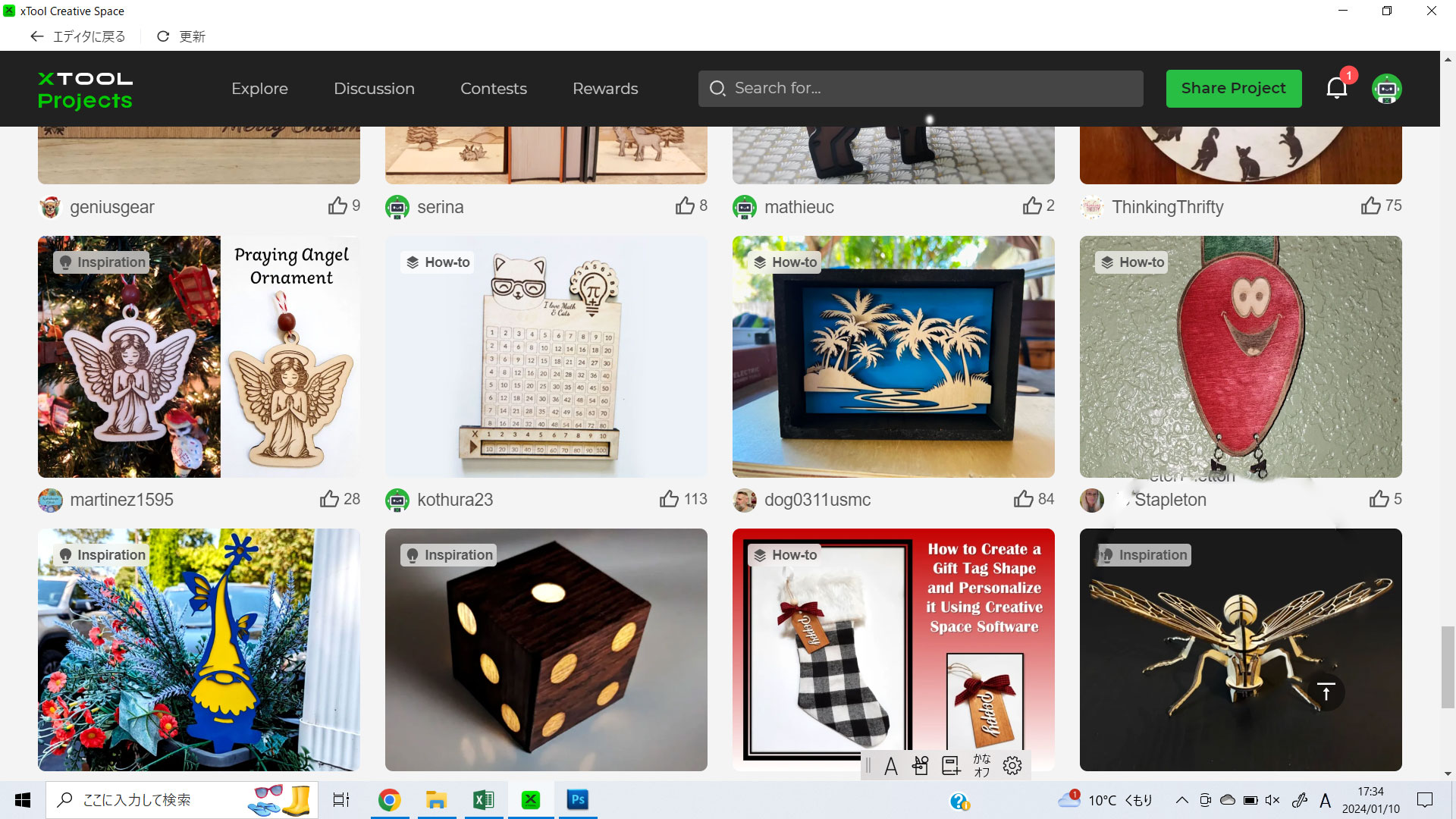Like Stapleton's project with thumbs-up
The height and width of the screenshot is (819, 1456).
(x=1379, y=498)
